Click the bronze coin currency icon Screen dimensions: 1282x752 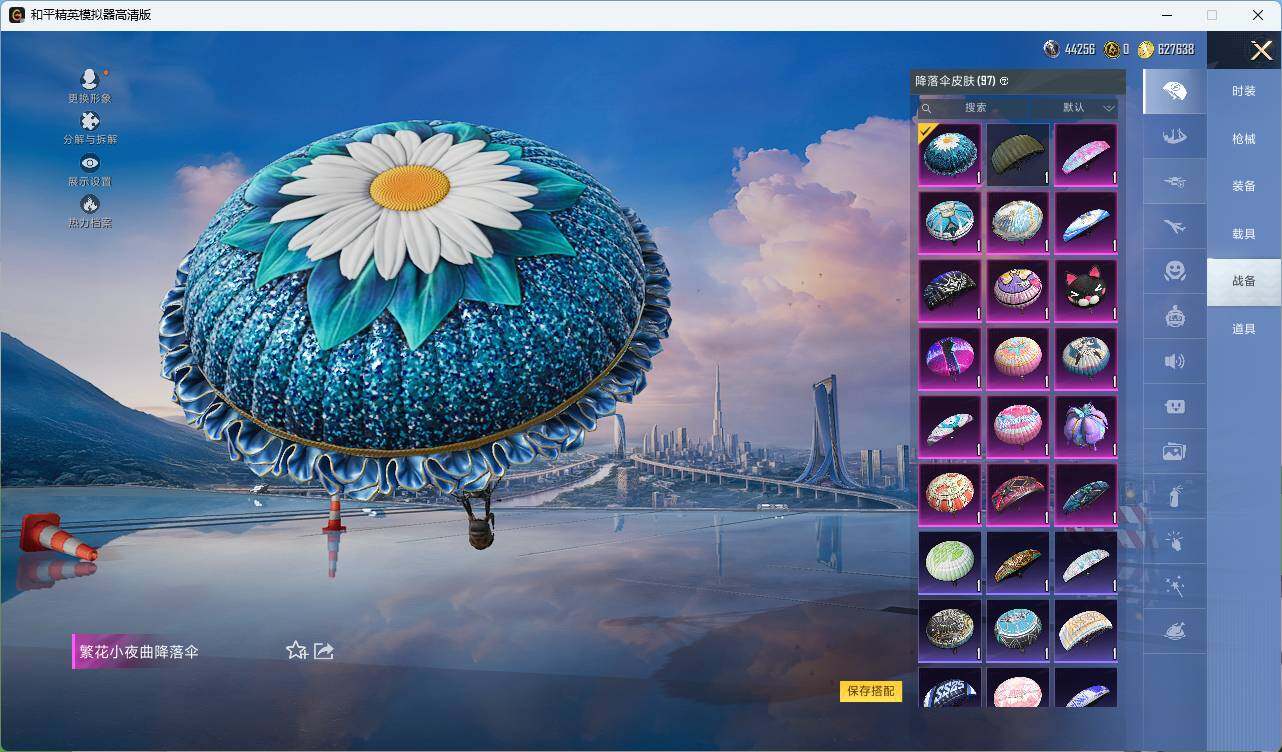pyautogui.click(x=1112, y=49)
